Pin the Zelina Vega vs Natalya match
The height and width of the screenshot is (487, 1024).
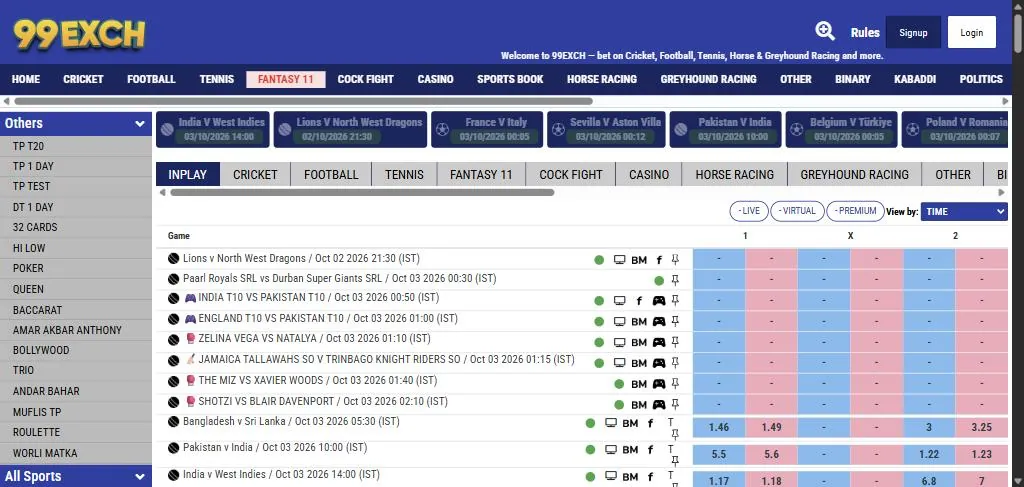(675, 342)
